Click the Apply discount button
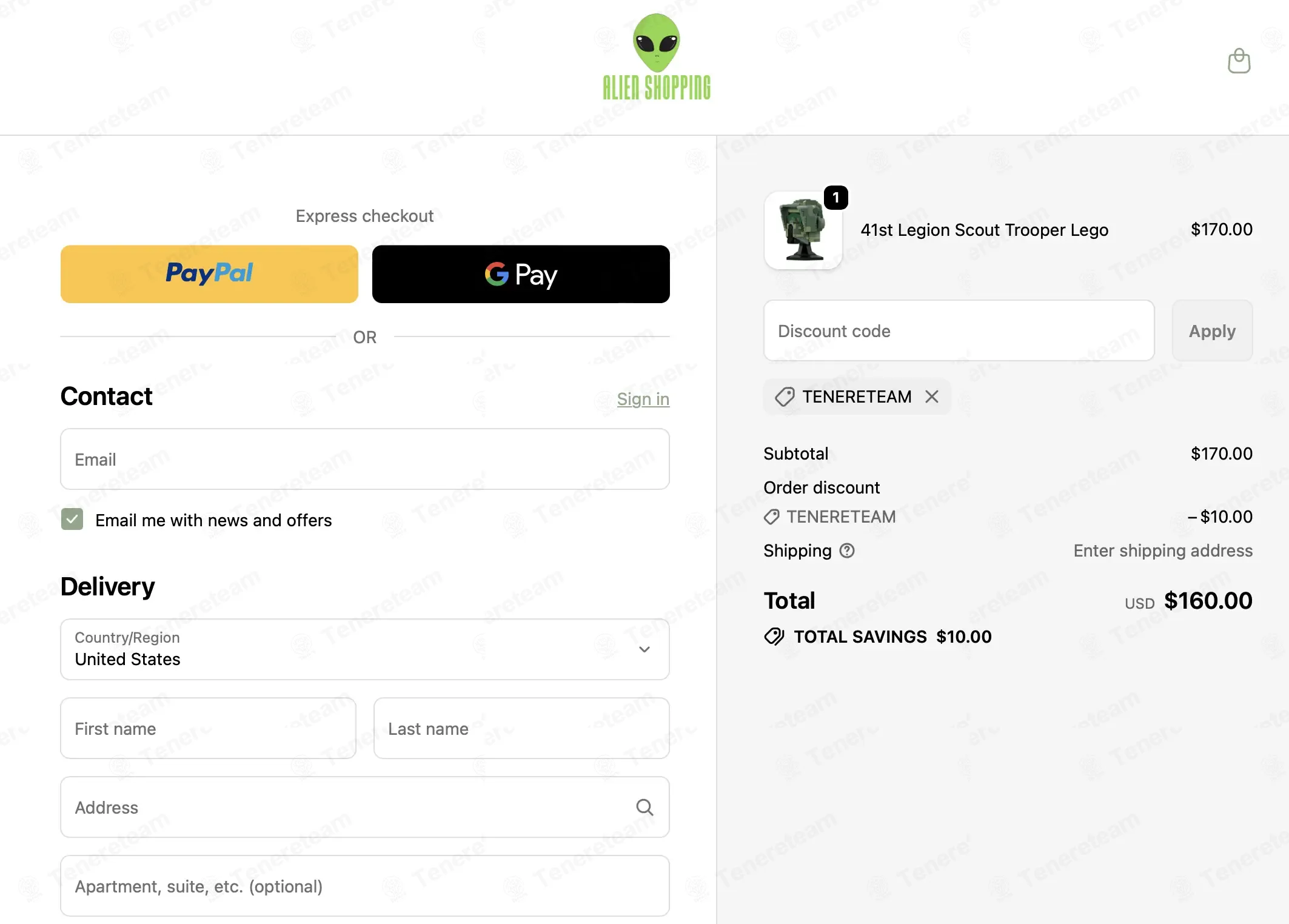 point(1212,330)
